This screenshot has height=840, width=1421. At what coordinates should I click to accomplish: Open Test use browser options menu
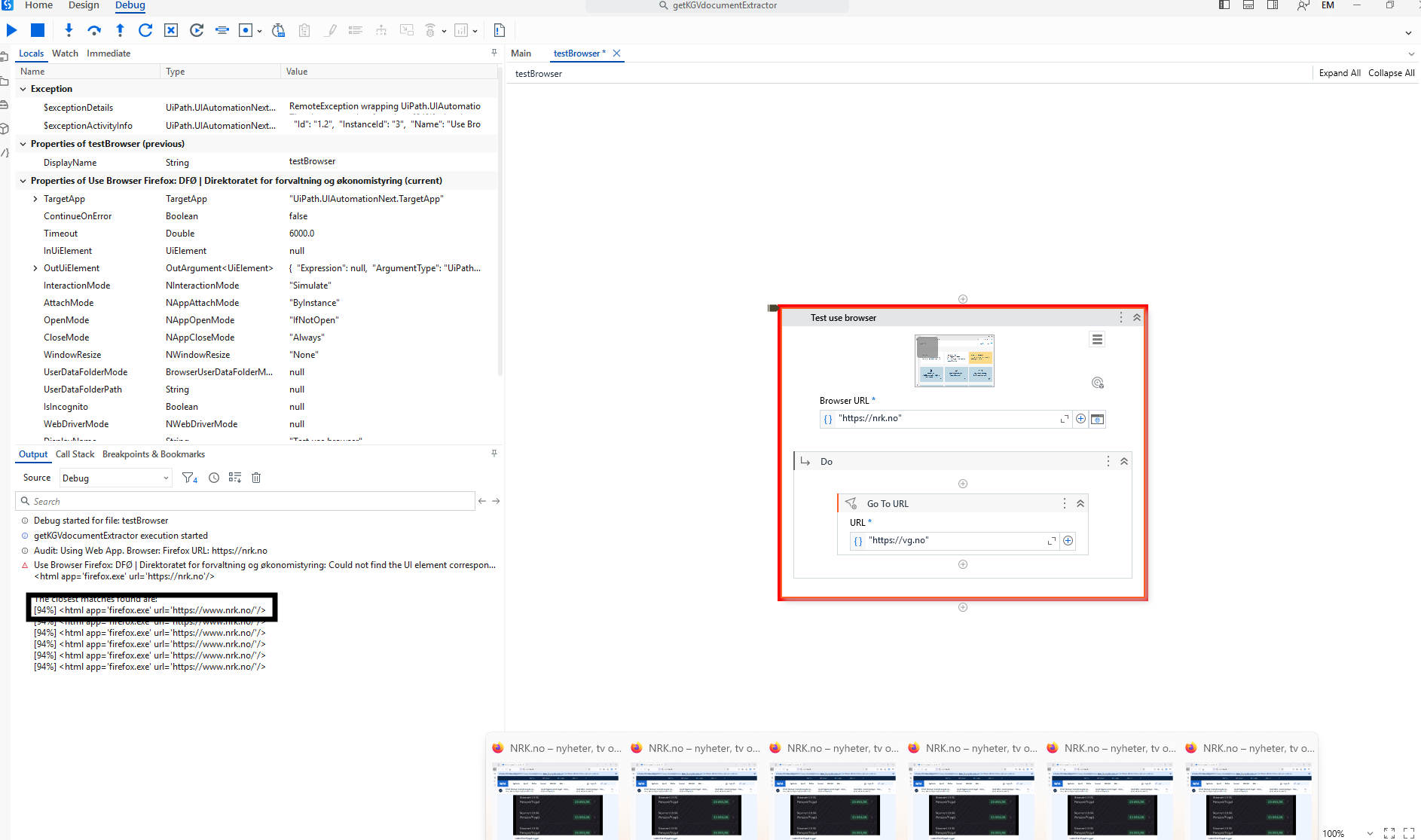tap(1121, 318)
